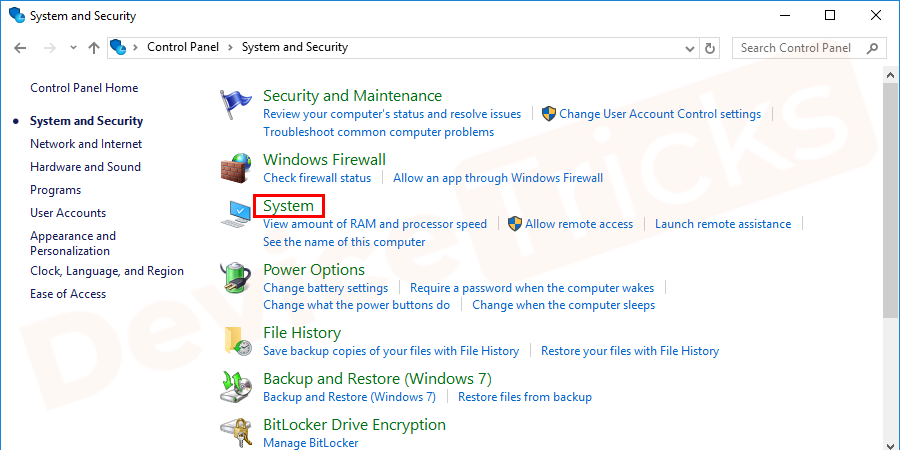900x450 pixels.
Task: Open Network and Internet category
Action: [86, 144]
